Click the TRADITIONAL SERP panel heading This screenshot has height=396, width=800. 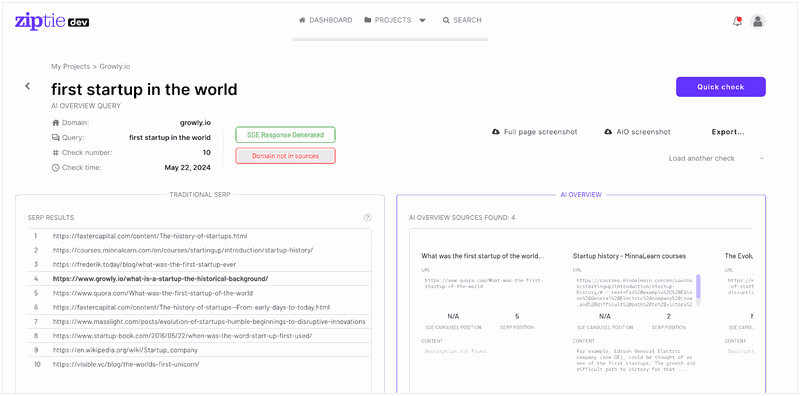point(200,194)
